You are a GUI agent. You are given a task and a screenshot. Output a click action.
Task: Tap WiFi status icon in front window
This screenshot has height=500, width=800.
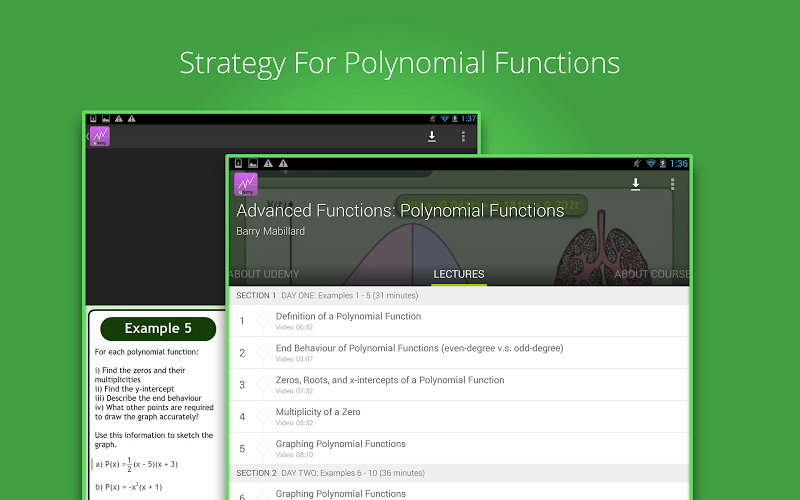[x=651, y=163]
